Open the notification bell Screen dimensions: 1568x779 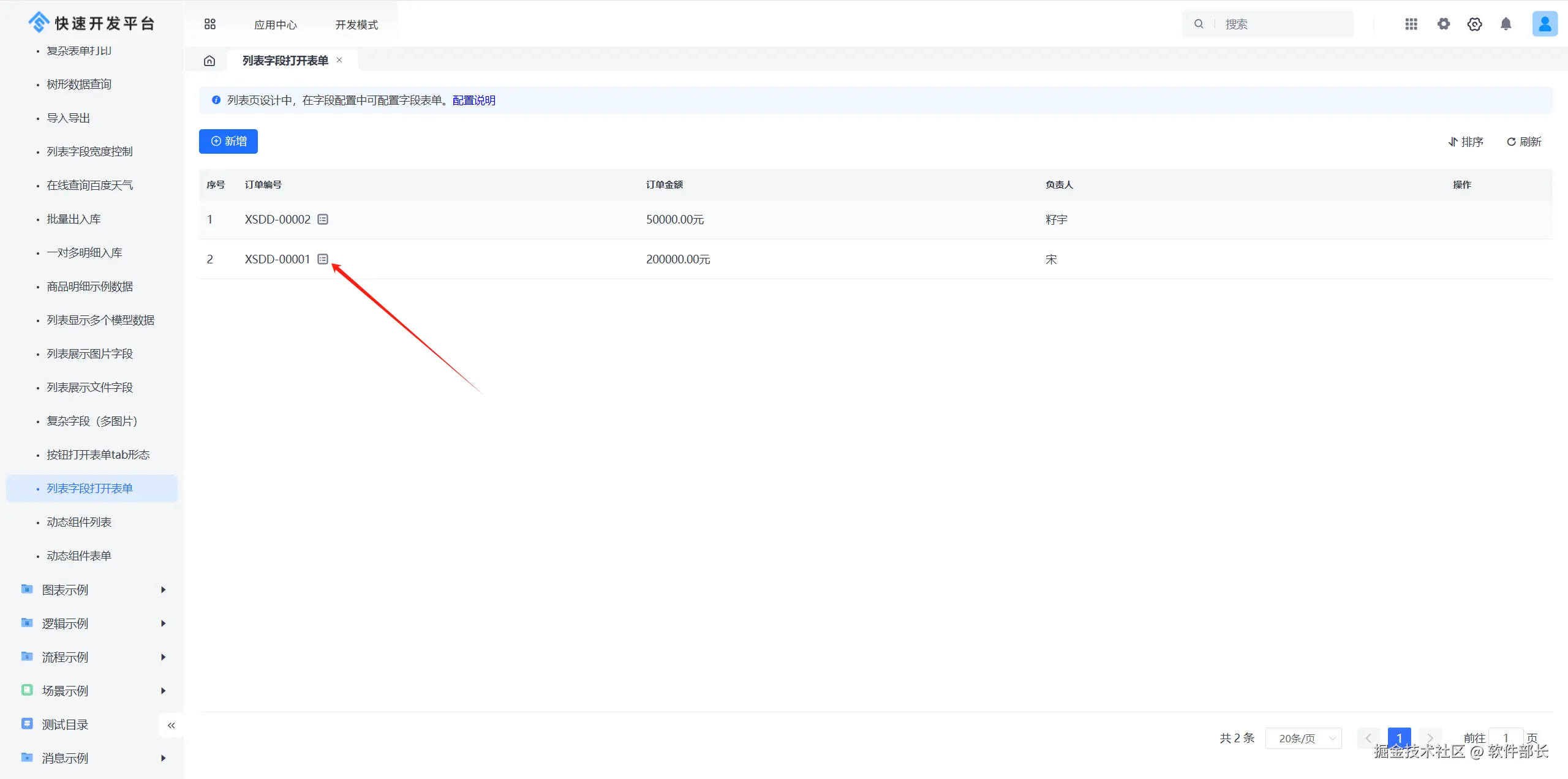[1506, 24]
